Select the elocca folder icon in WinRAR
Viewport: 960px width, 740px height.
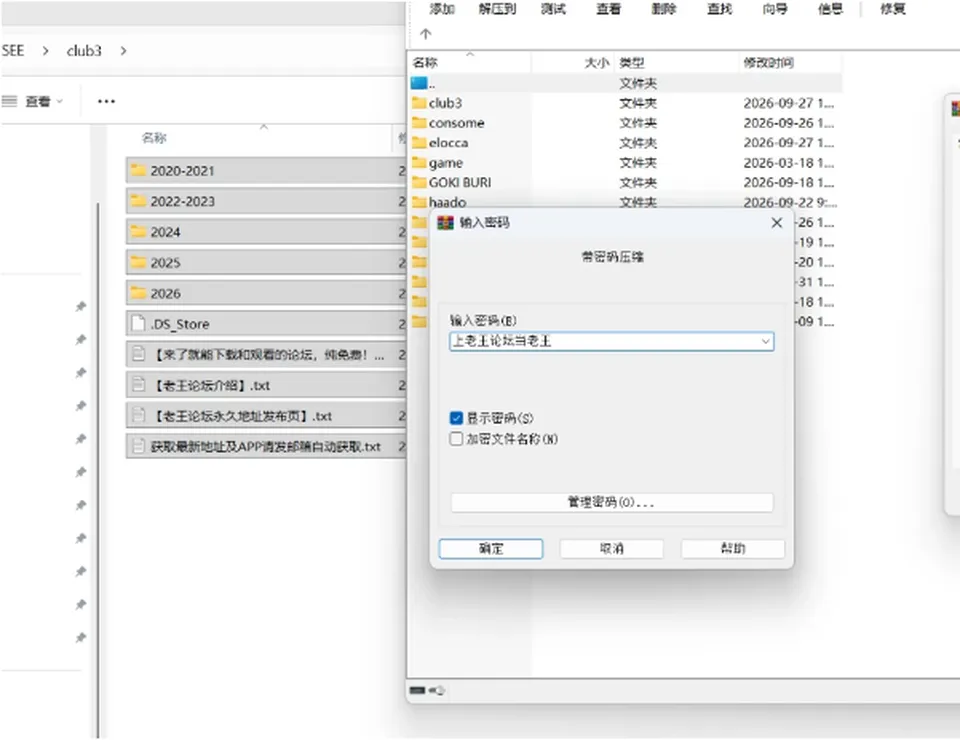pos(419,142)
